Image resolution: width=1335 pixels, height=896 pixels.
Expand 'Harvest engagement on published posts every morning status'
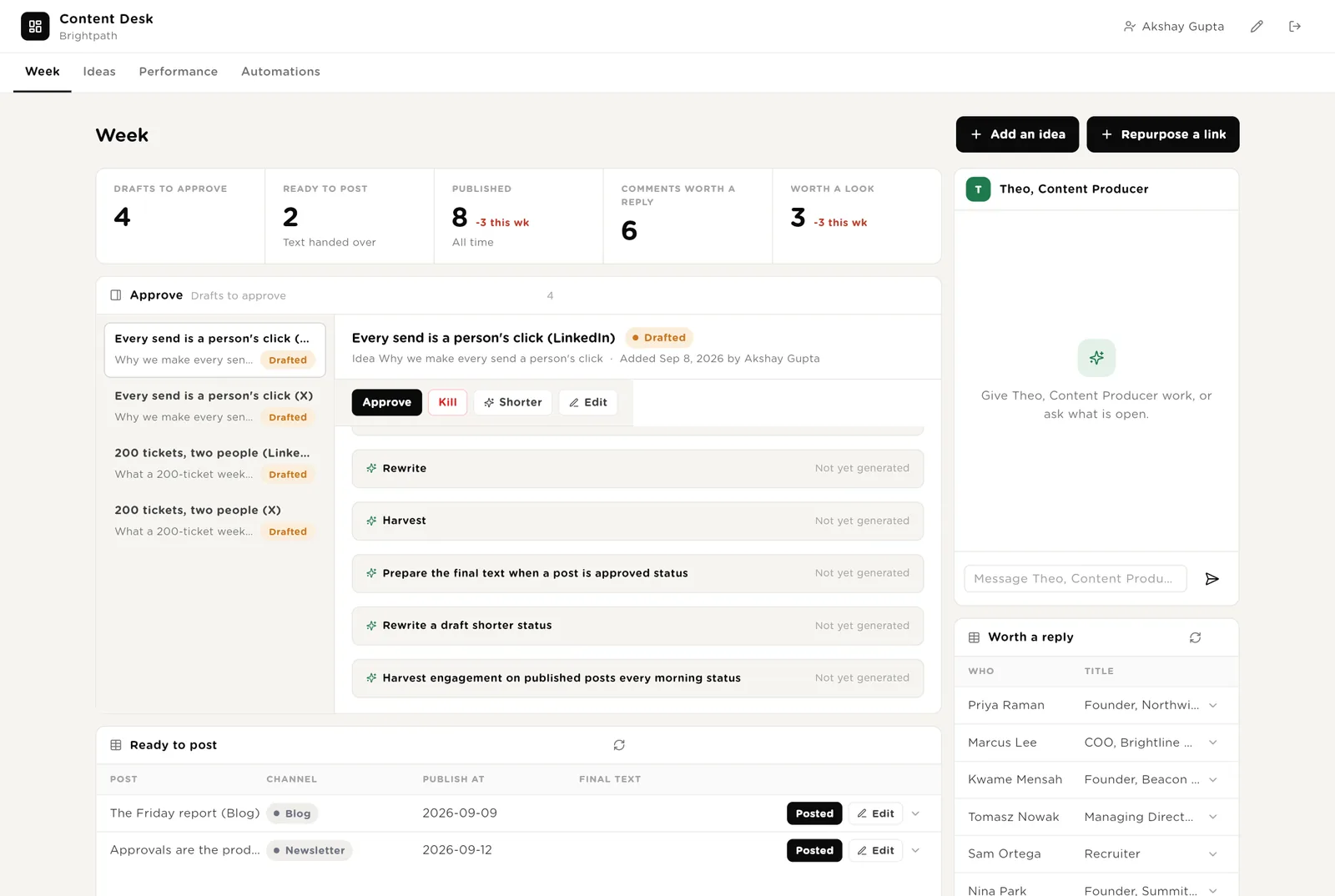[637, 678]
